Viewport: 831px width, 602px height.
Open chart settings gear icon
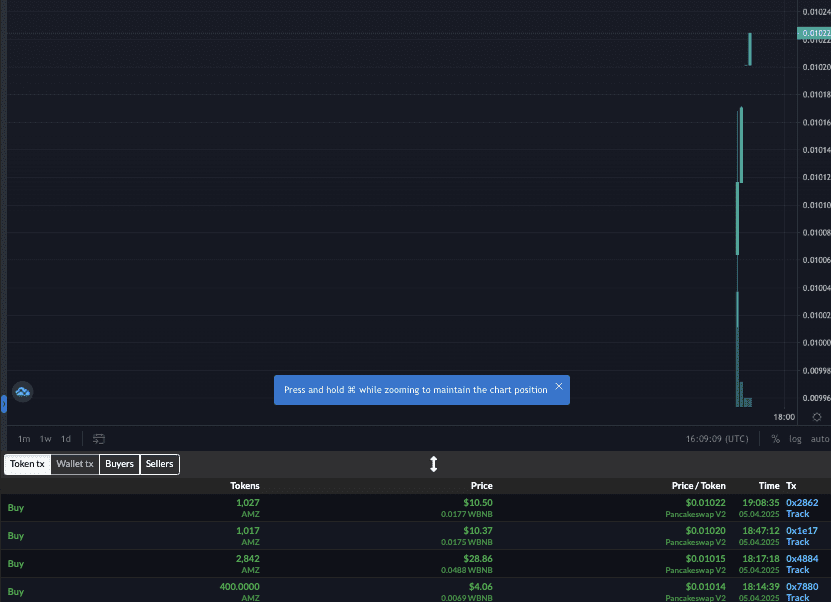817,417
